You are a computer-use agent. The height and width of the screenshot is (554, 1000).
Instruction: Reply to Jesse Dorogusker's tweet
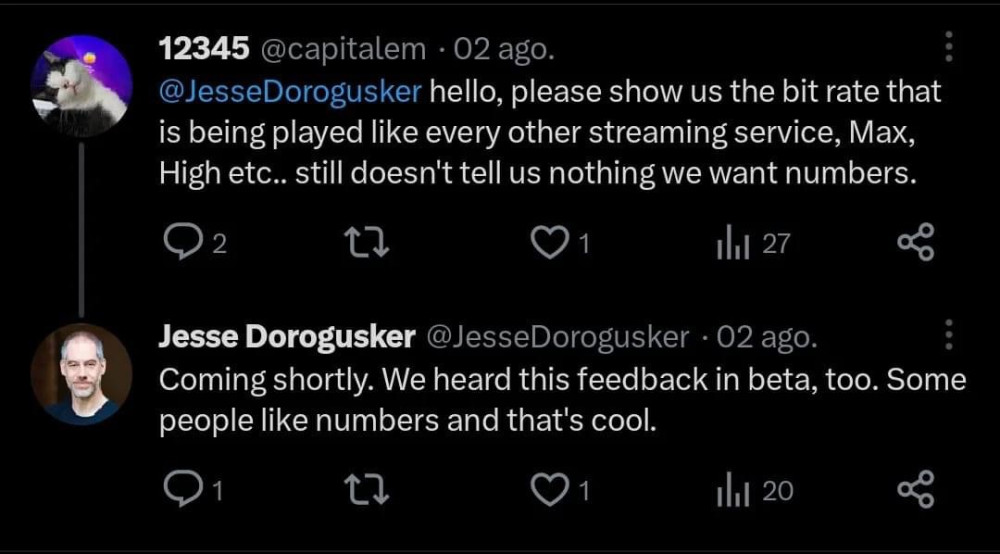[x=180, y=490]
